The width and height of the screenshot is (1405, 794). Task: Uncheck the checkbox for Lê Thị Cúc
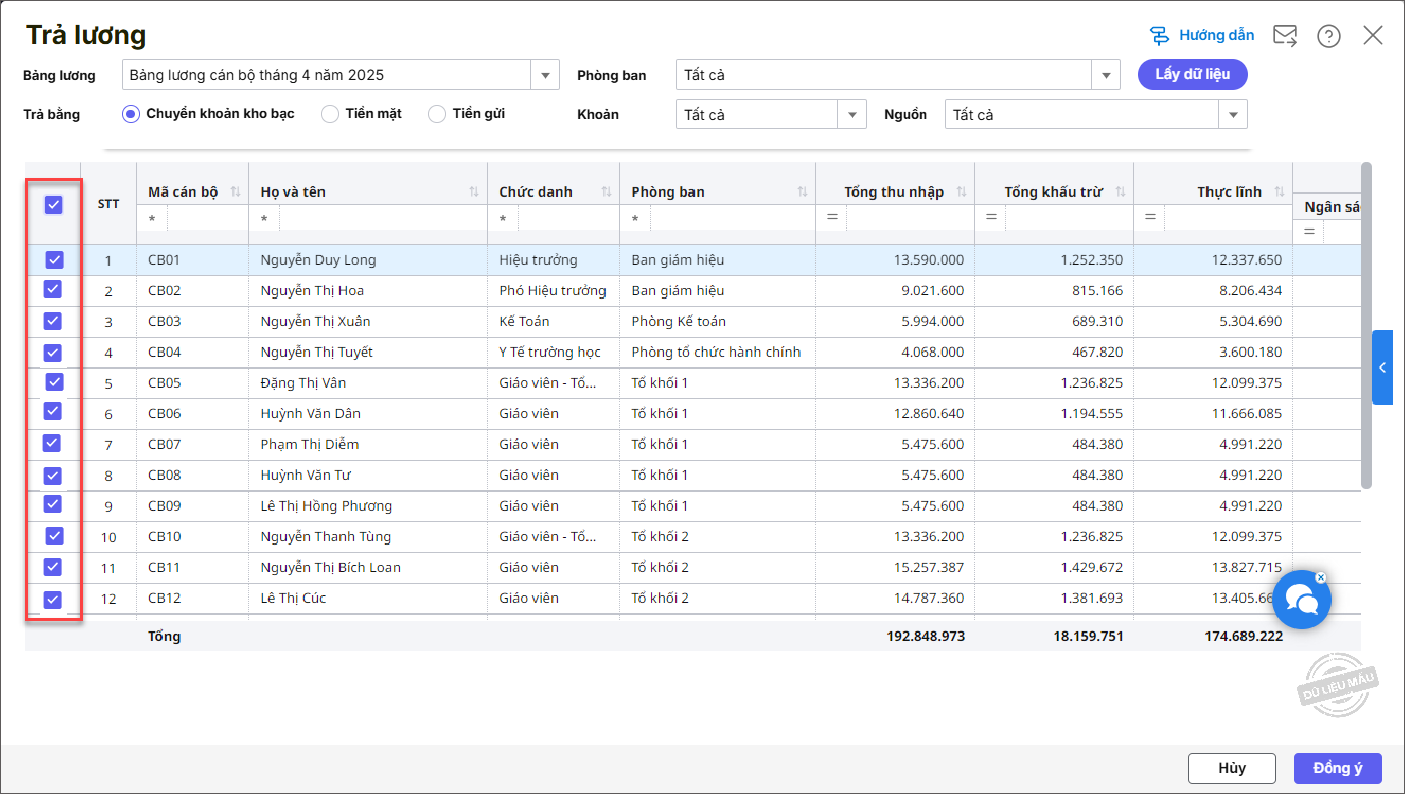[x=54, y=600]
